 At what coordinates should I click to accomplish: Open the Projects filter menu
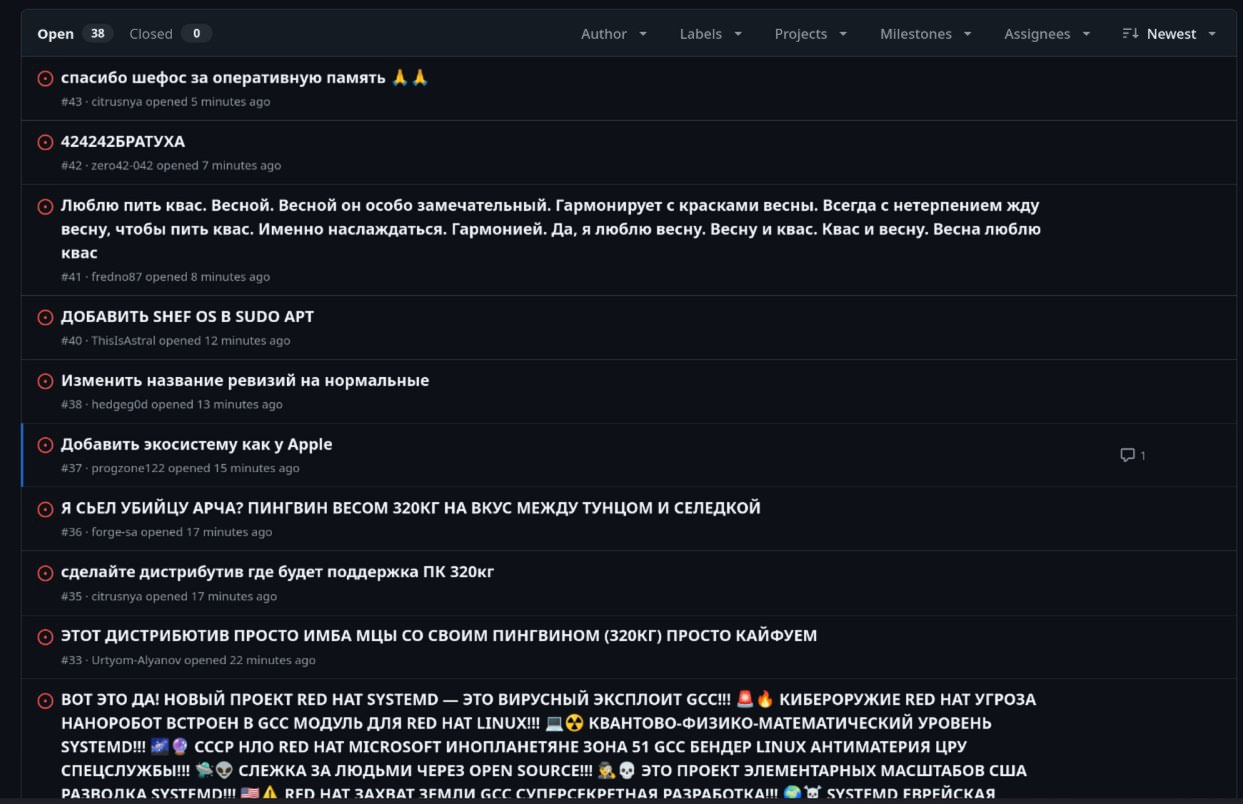pos(810,34)
